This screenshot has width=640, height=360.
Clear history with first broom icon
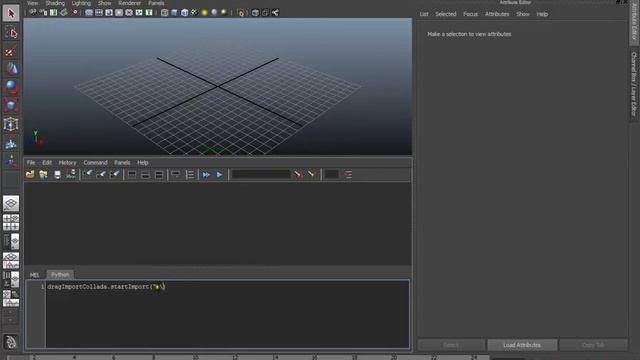(87, 175)
